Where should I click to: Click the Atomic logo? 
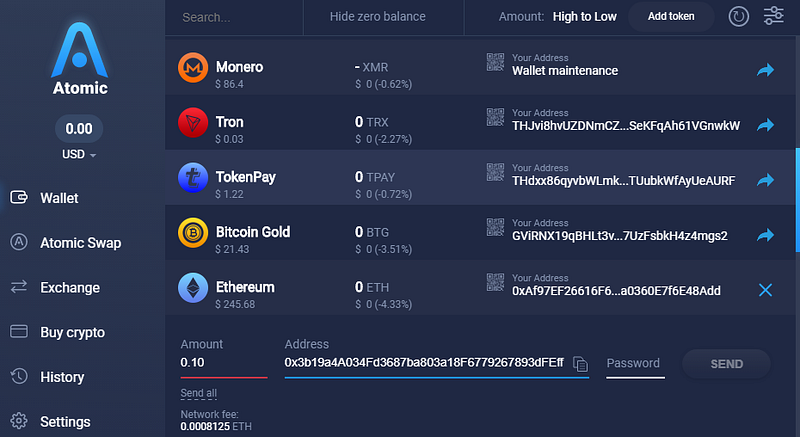(x=80, y=58)
